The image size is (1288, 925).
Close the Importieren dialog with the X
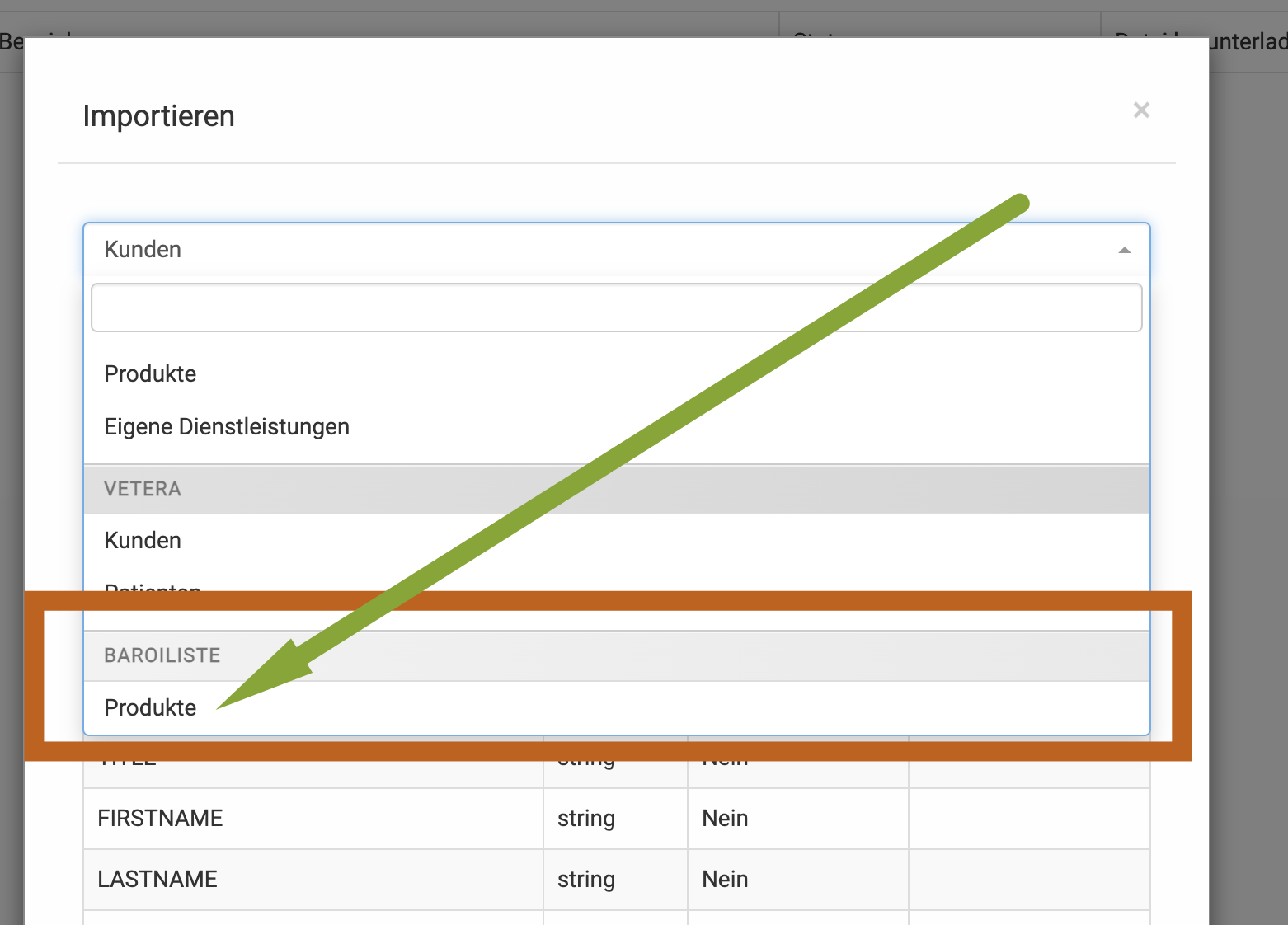pyautogui.click(x=1141, y=110)
